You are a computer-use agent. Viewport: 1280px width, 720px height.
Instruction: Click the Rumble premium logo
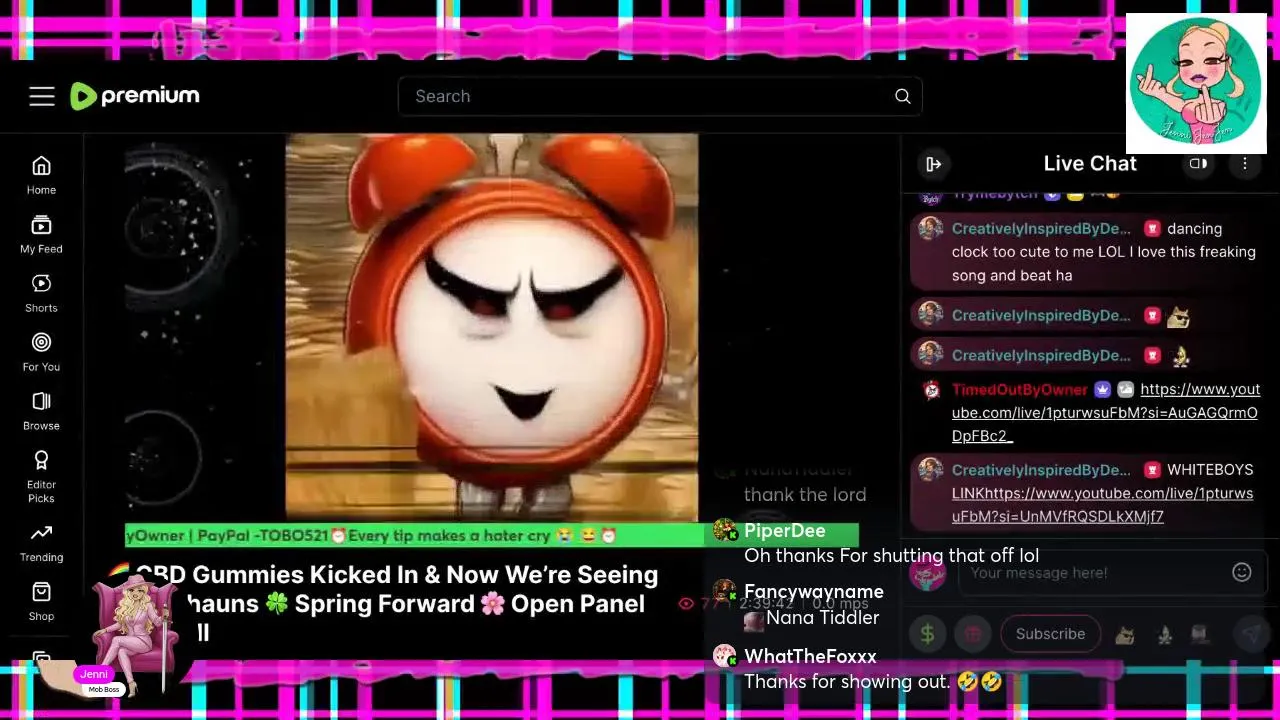[x=135, y=96]
